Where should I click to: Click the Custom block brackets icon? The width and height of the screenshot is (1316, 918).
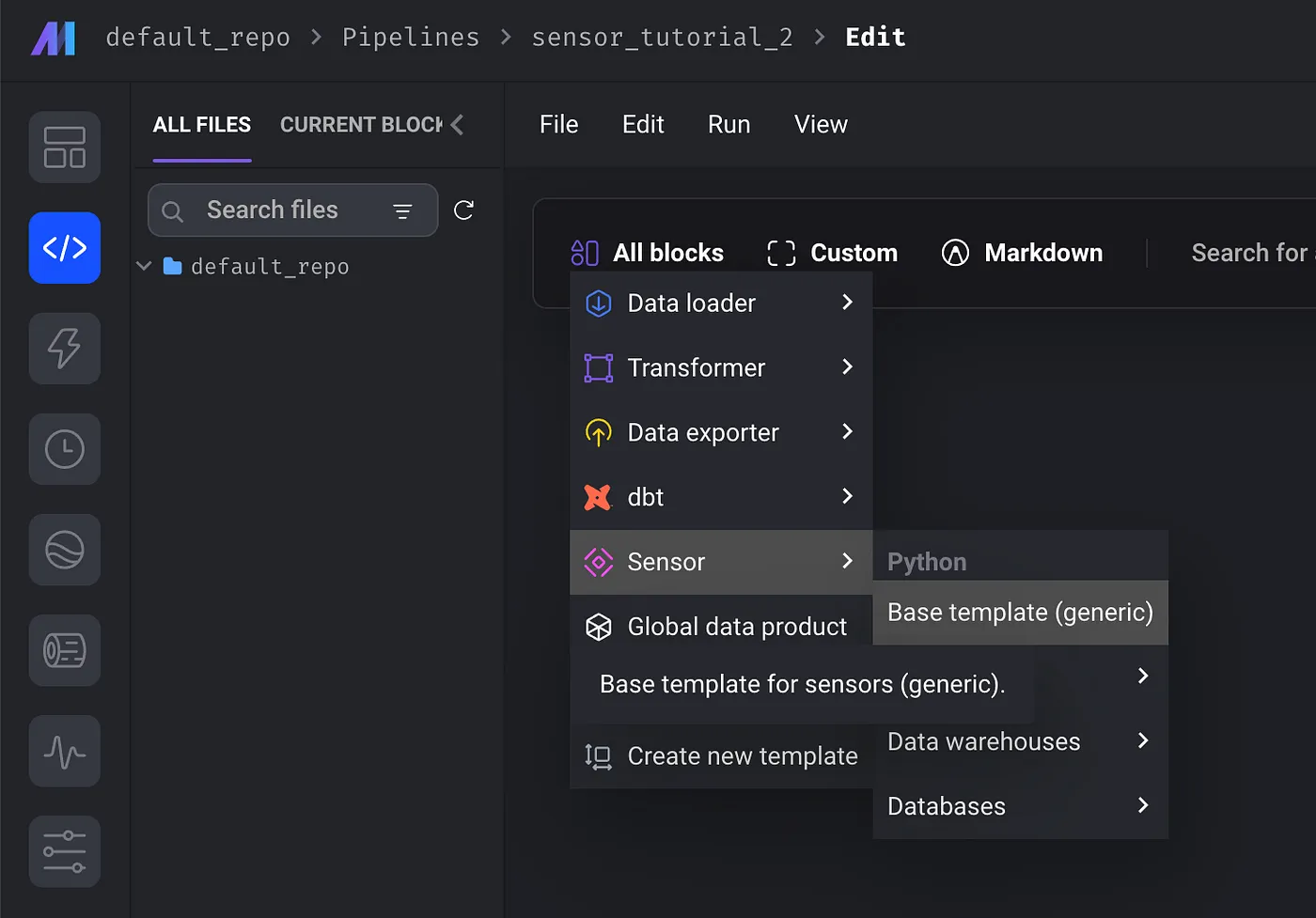pos(781,253)
